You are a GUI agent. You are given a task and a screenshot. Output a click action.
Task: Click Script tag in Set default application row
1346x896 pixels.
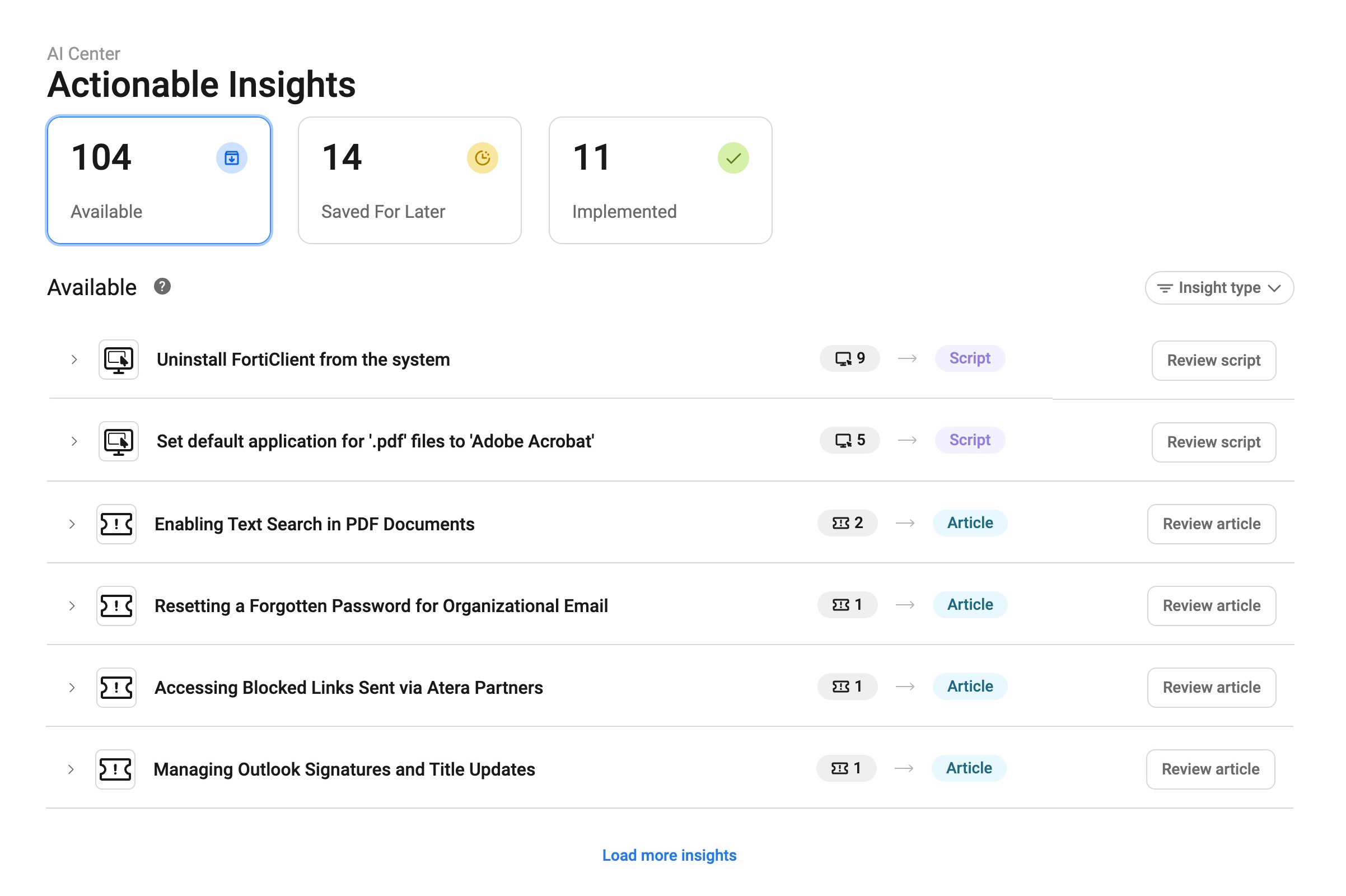tap(970, 440)
